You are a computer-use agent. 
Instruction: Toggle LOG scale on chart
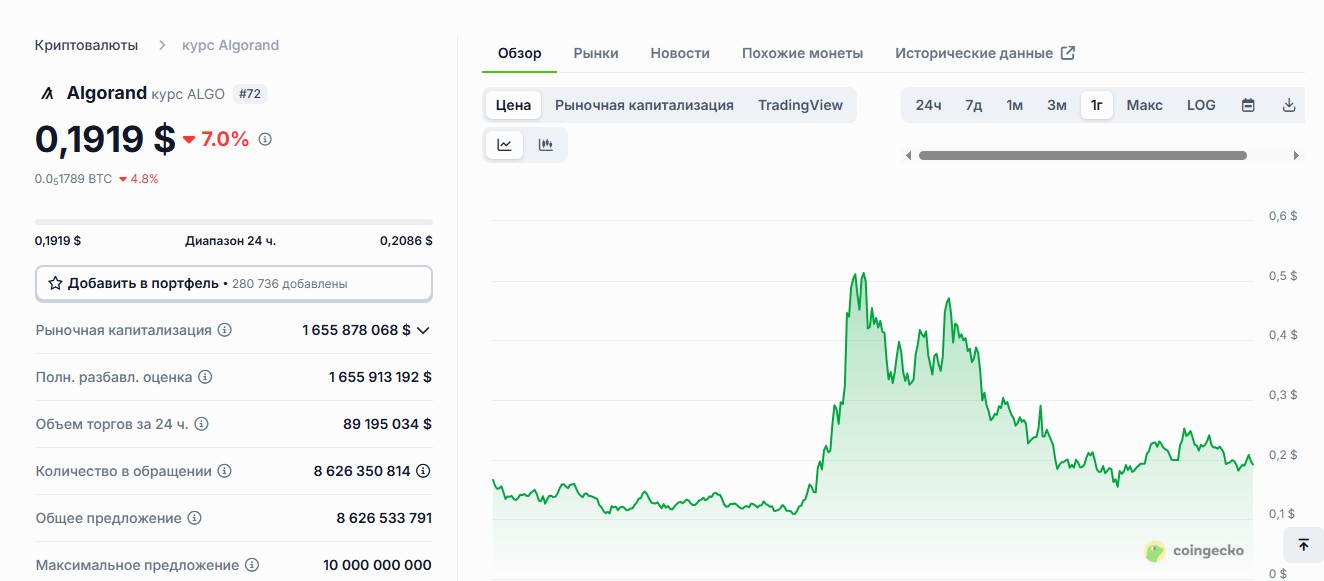(1201, 105)
